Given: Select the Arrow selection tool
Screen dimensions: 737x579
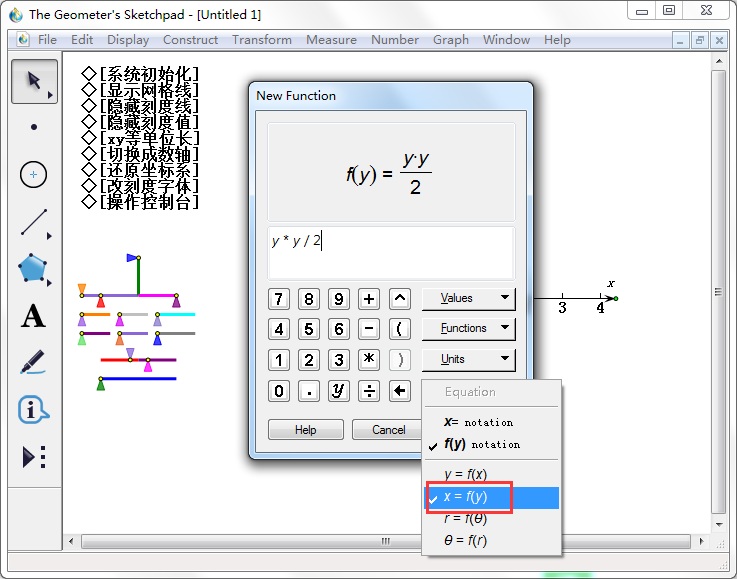Looking at the screenshot, I should [34, 81].
